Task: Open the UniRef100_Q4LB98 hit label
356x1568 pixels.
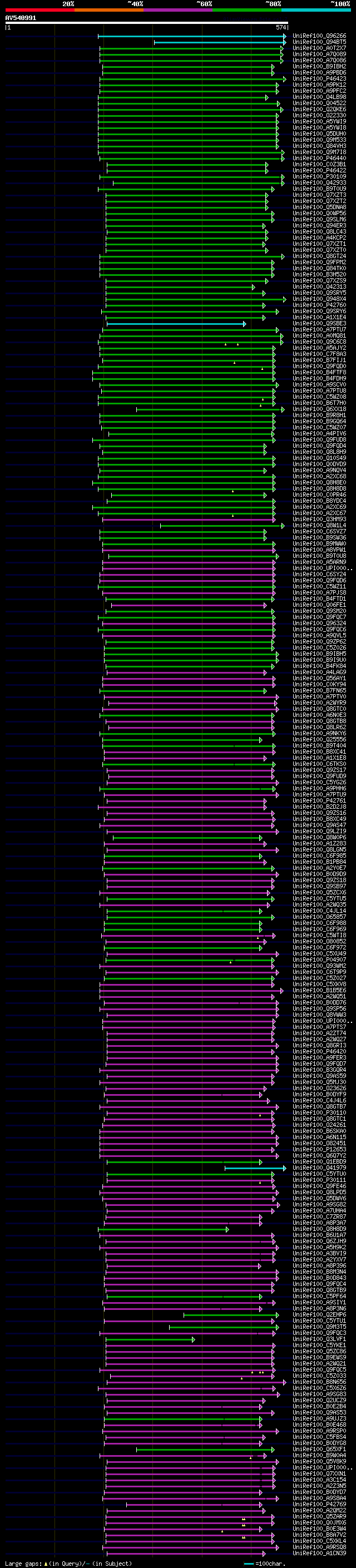Action: (319, 97)
